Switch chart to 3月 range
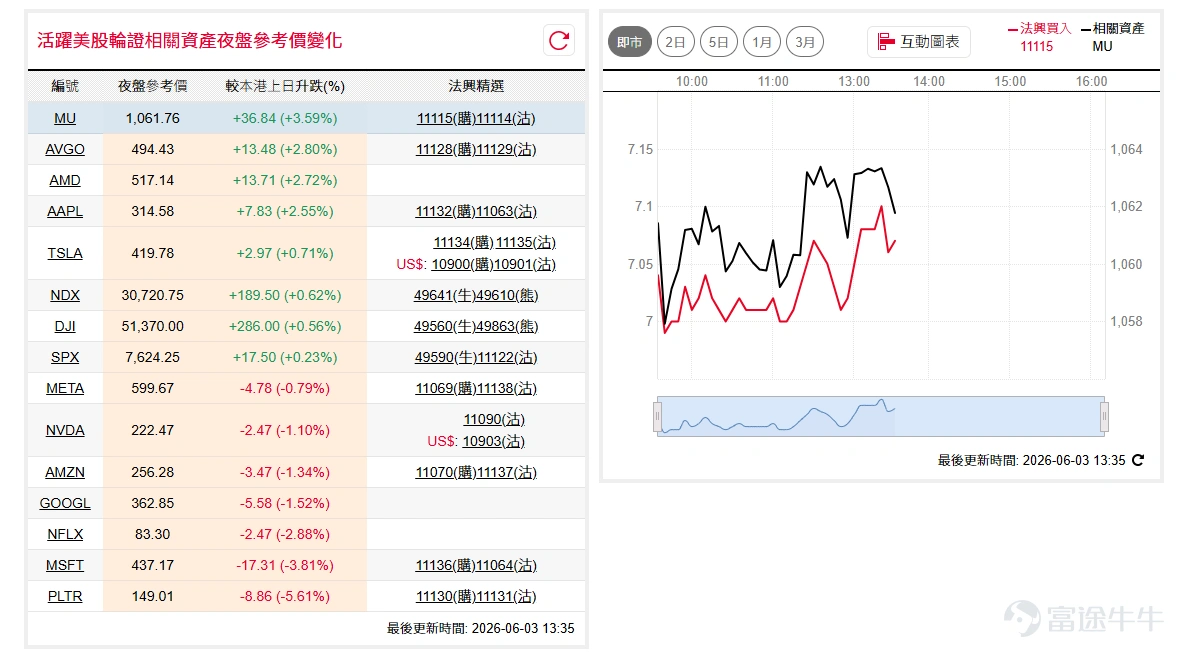The width and height of the screenshot is (1184, 655). (x=805, y=42)
